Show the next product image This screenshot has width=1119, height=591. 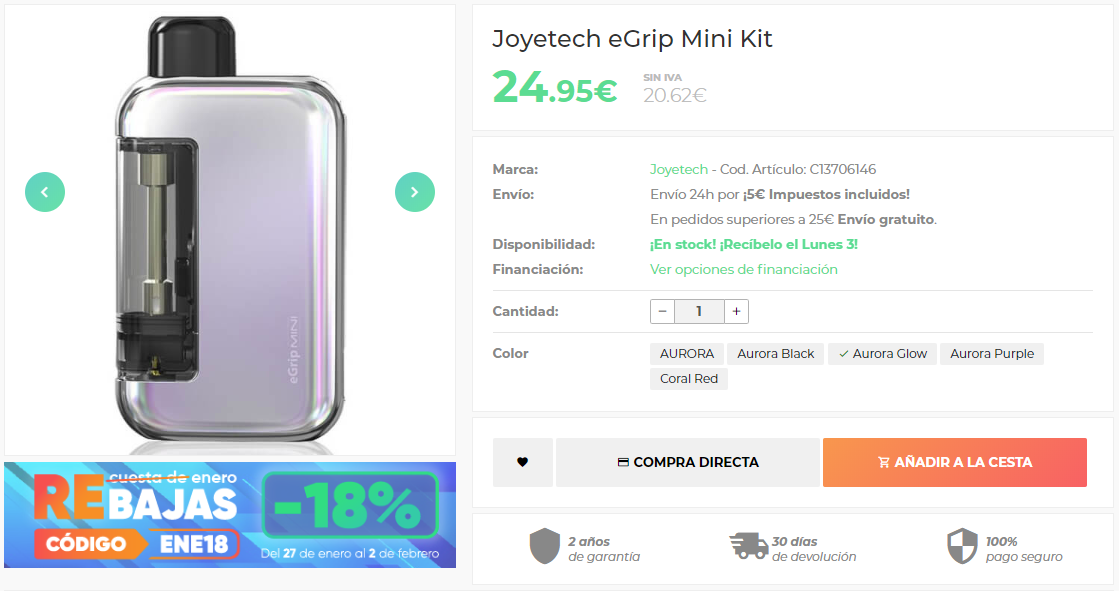[415, 192]
